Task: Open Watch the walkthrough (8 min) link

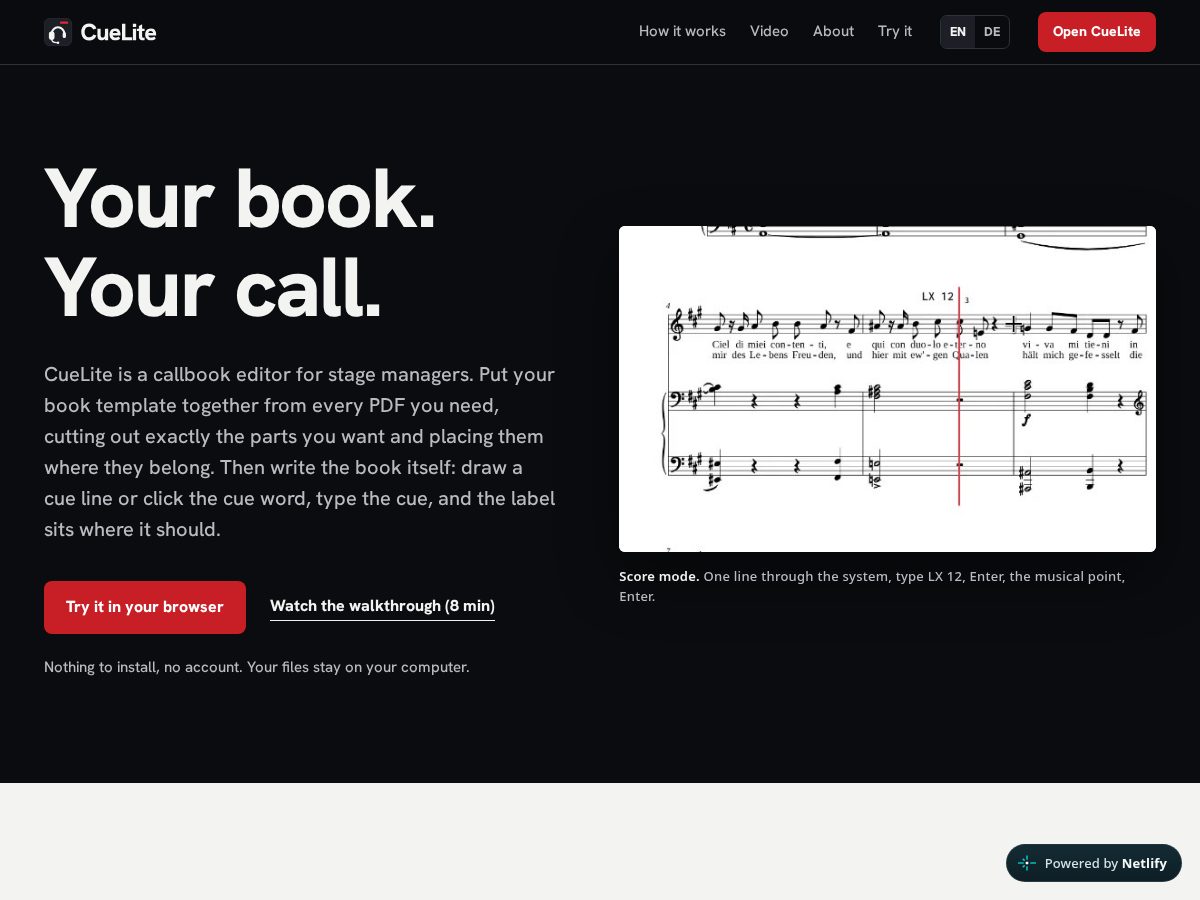Action: click(x=382, y=606)
